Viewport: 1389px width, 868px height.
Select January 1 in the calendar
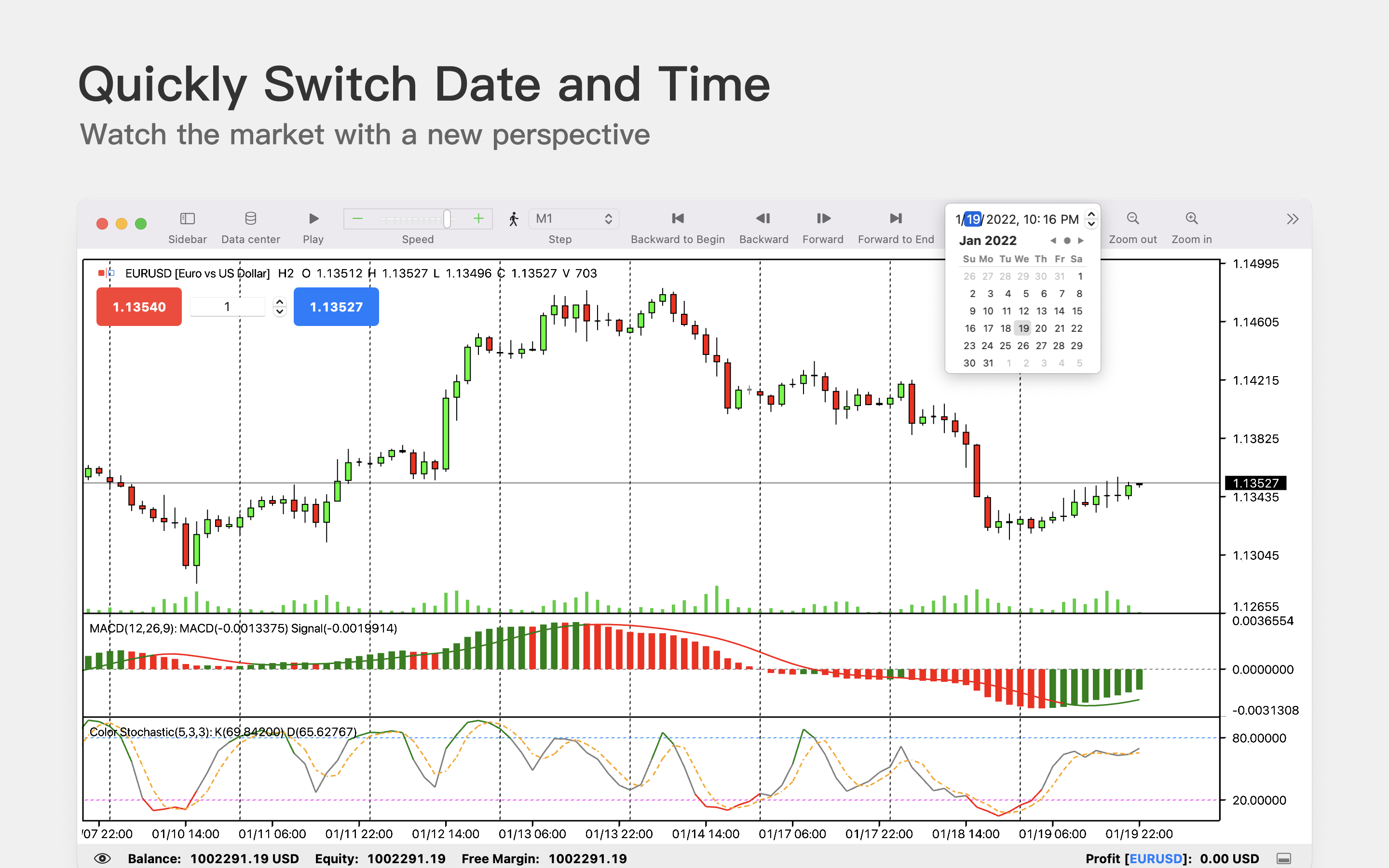(1080, 277)
